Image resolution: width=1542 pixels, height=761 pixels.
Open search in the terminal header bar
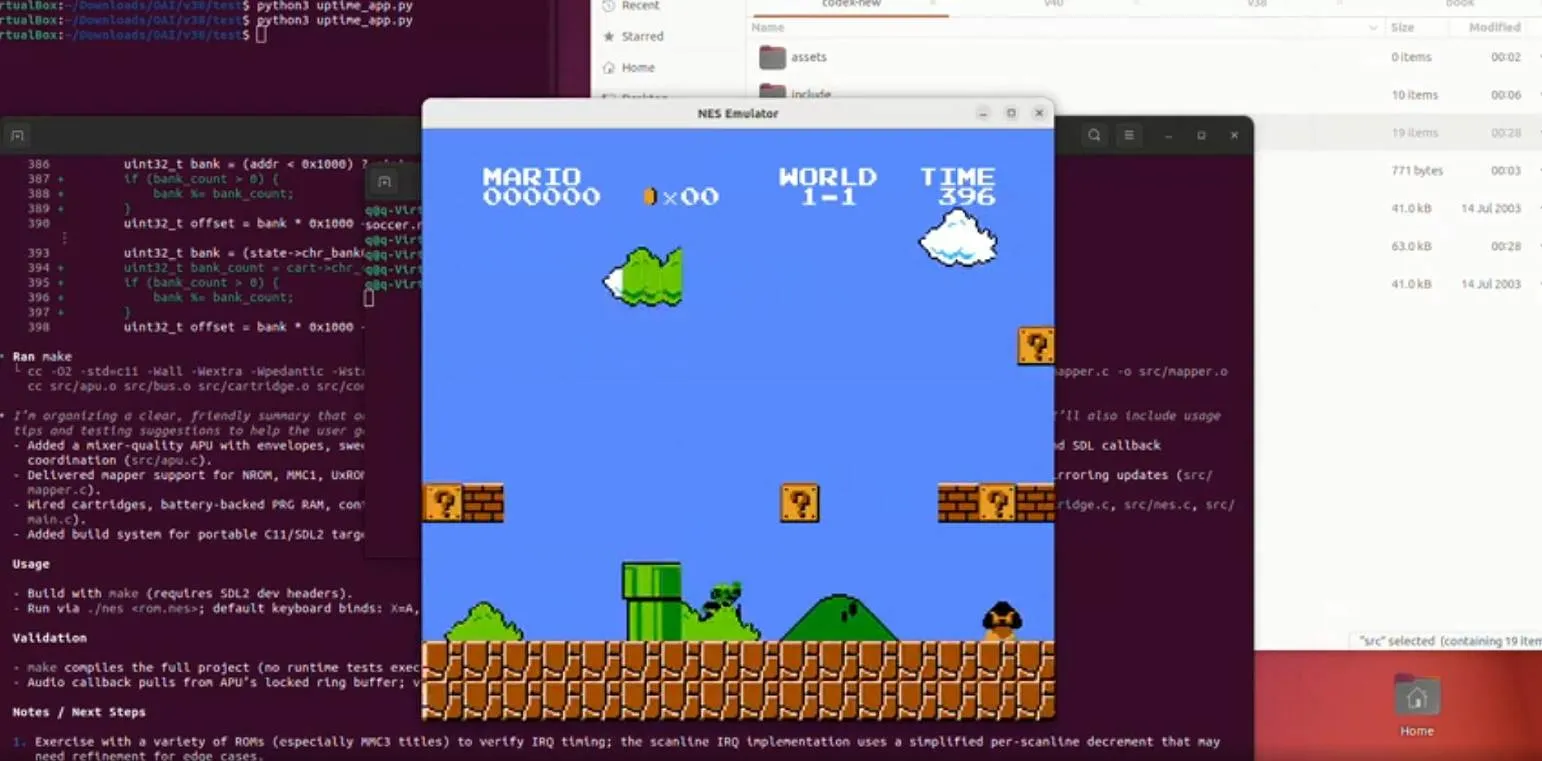tap(1094, 135)
